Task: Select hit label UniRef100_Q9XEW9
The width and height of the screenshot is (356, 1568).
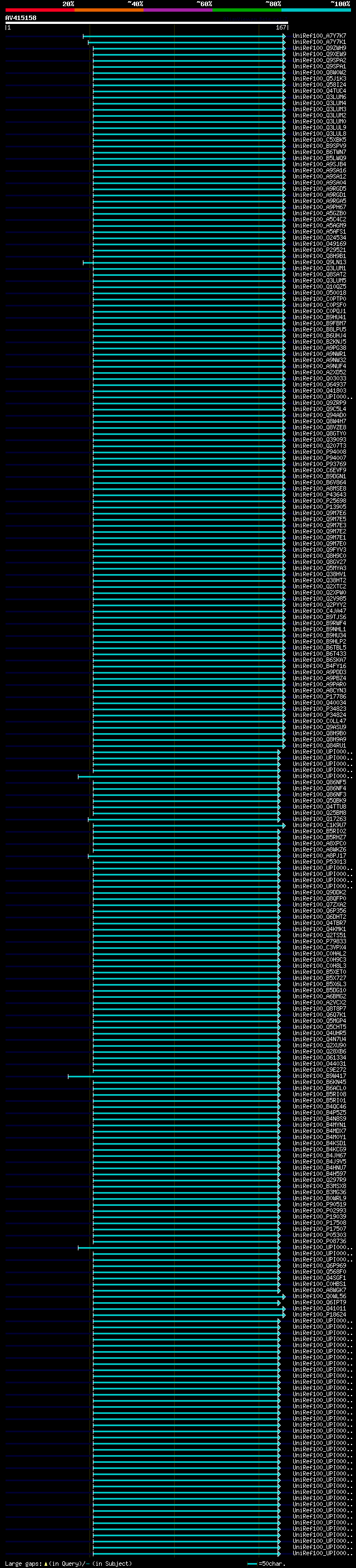Action: pyautogui.click(x=319, y=54)
